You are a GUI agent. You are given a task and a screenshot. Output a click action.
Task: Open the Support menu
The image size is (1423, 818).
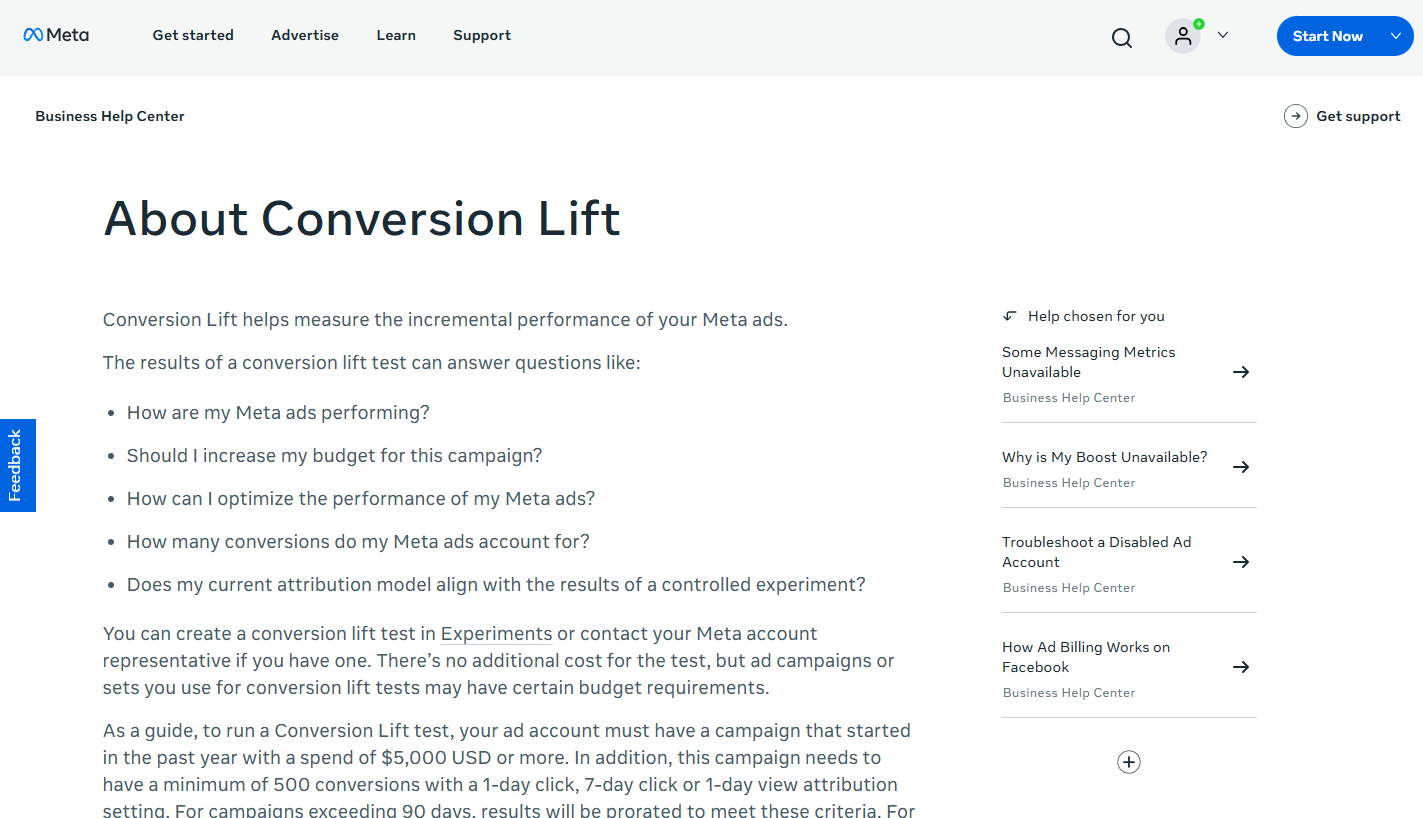[482, 35]
